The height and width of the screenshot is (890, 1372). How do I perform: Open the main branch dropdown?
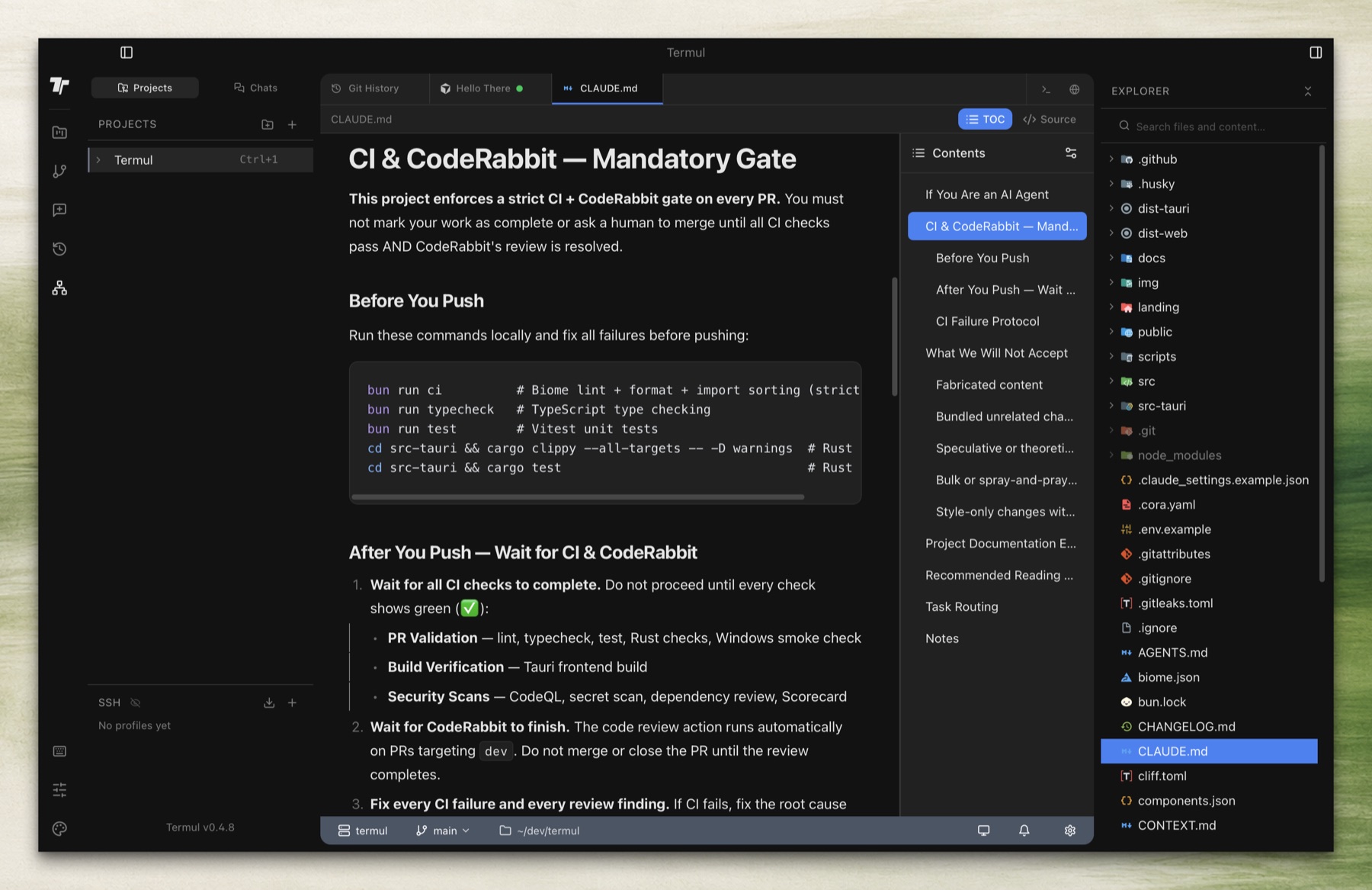[443, 831]
